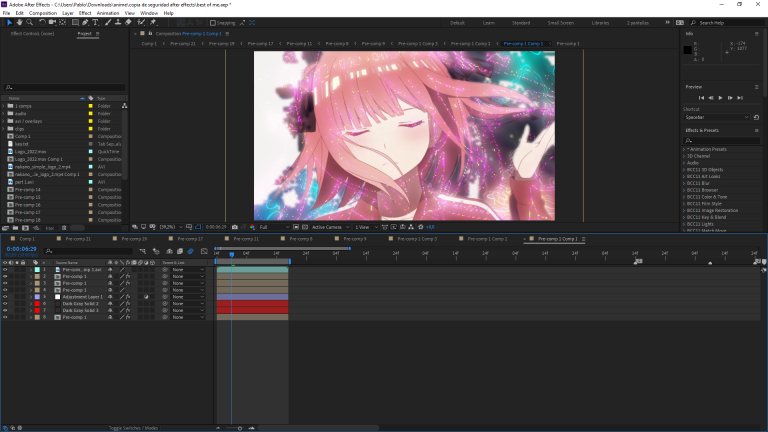Open the Full resolution dropdown
Screen dimensions: 768x432
pyautogui.click(x=274, y=227)
